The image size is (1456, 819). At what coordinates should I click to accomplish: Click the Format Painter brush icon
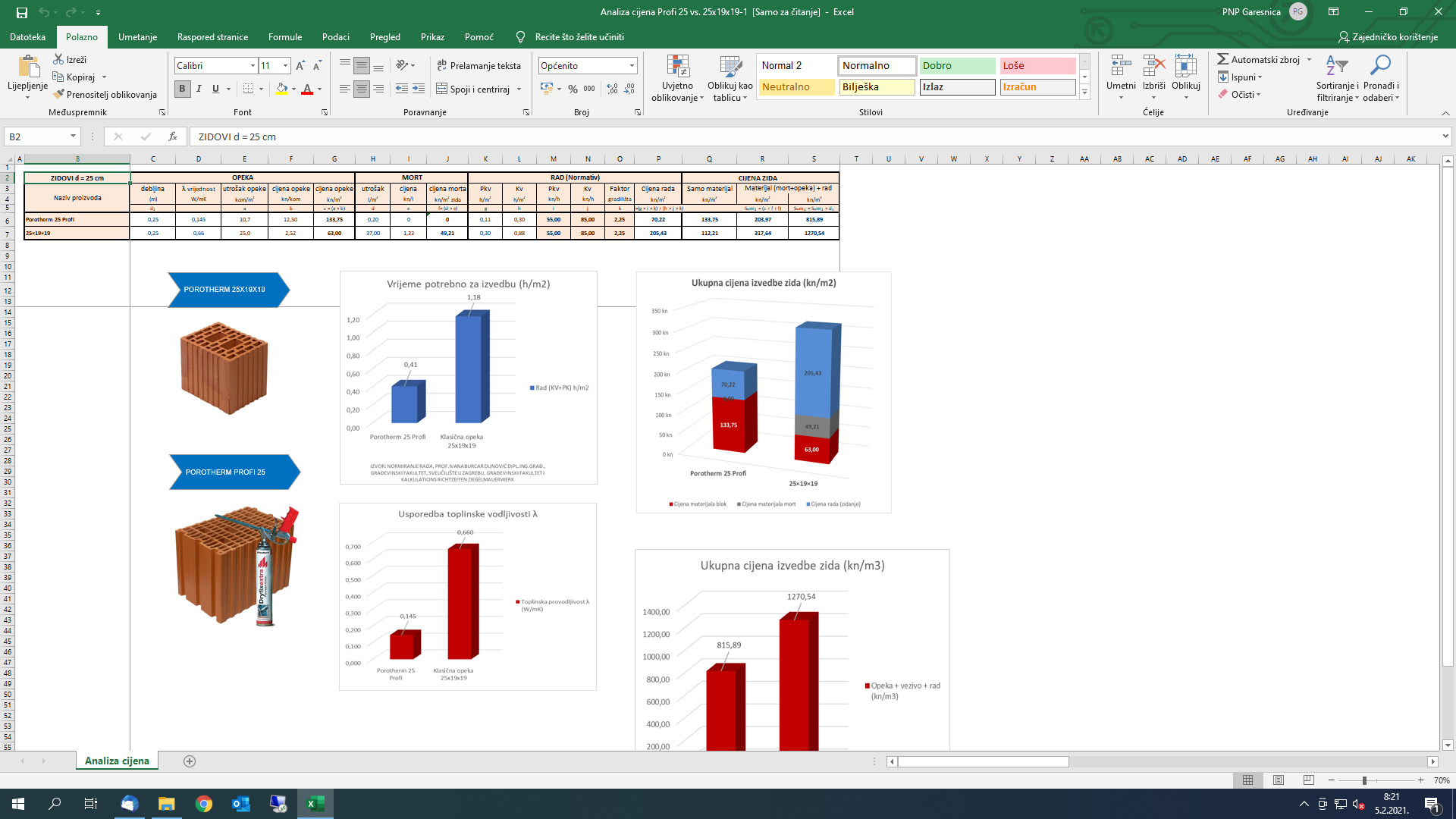(x=59, y=94)
